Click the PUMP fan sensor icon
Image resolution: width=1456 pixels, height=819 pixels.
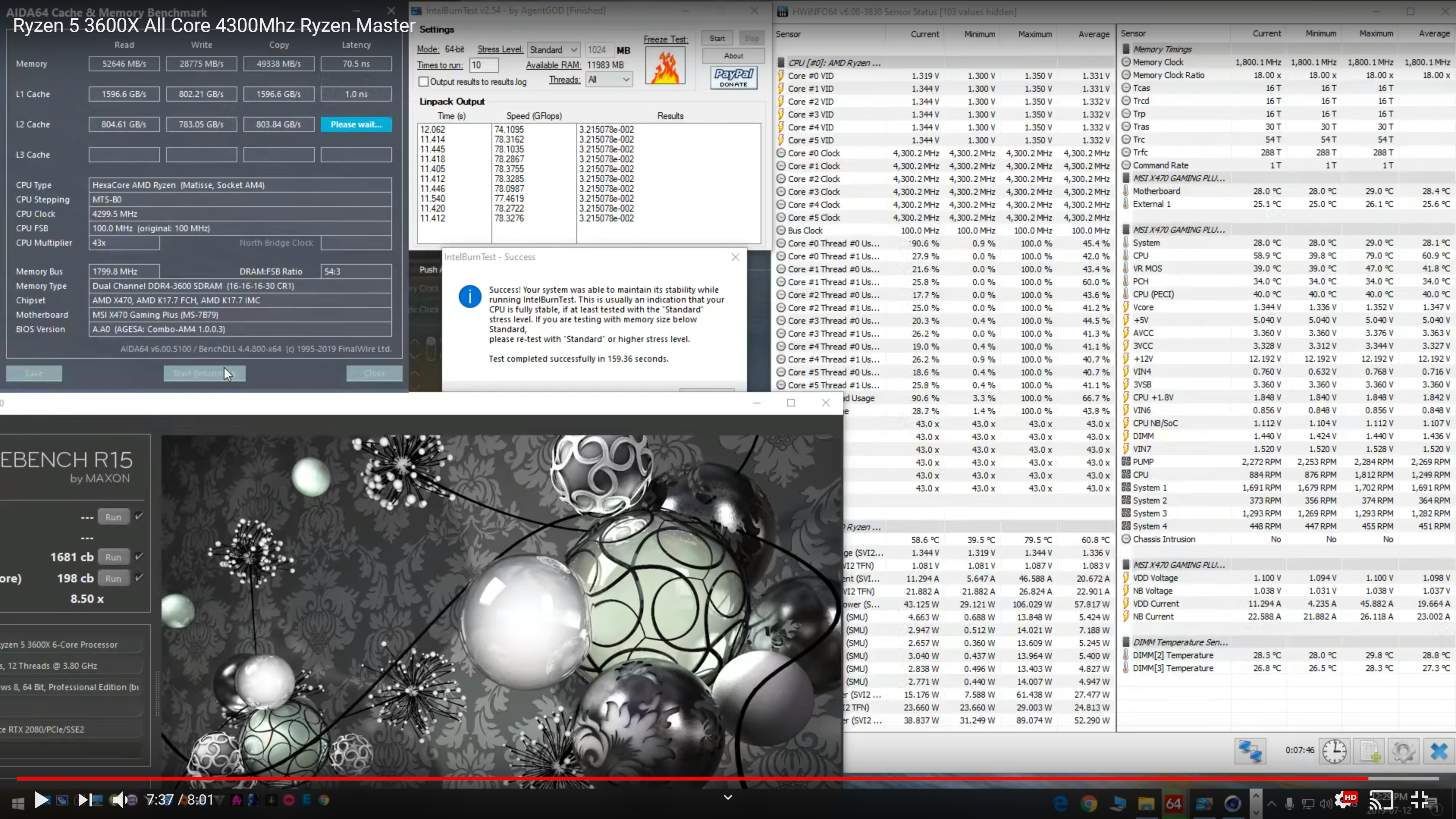(1126, 462)
